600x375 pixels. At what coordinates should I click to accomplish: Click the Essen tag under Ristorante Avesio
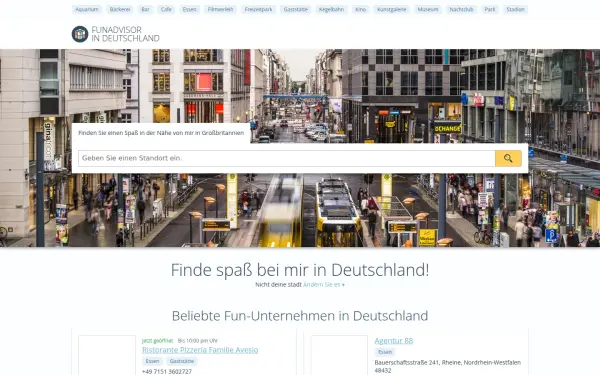pos(152,361)
